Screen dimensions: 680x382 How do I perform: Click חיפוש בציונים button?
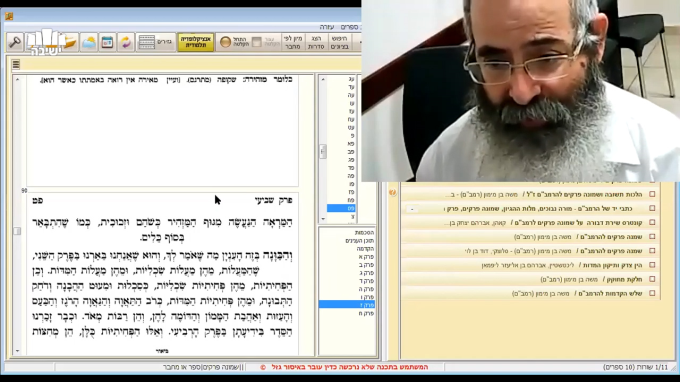(x=340, y=42)
